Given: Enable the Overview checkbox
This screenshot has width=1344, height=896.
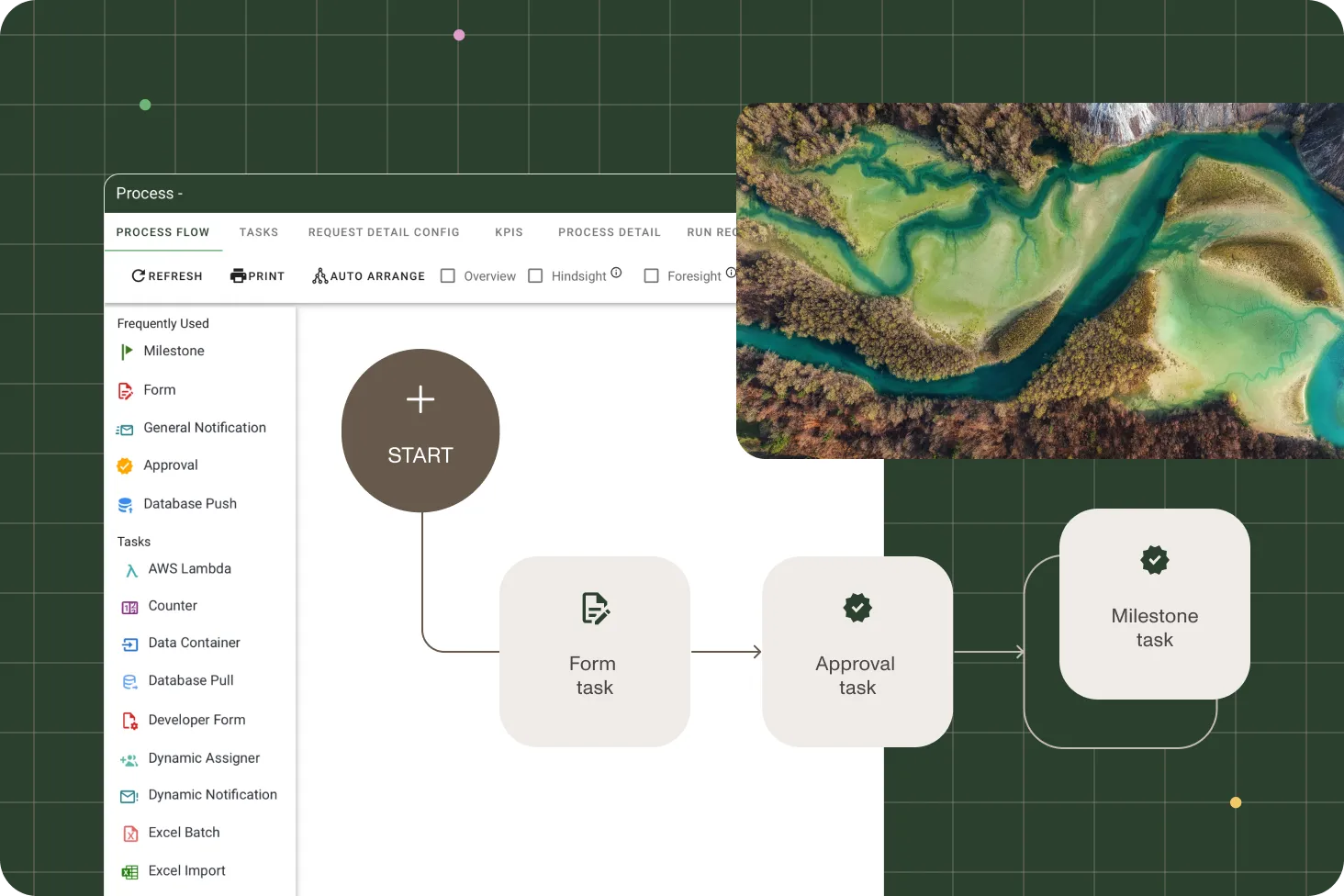Looking at the screenshot, I should click(x=448, y=275).
